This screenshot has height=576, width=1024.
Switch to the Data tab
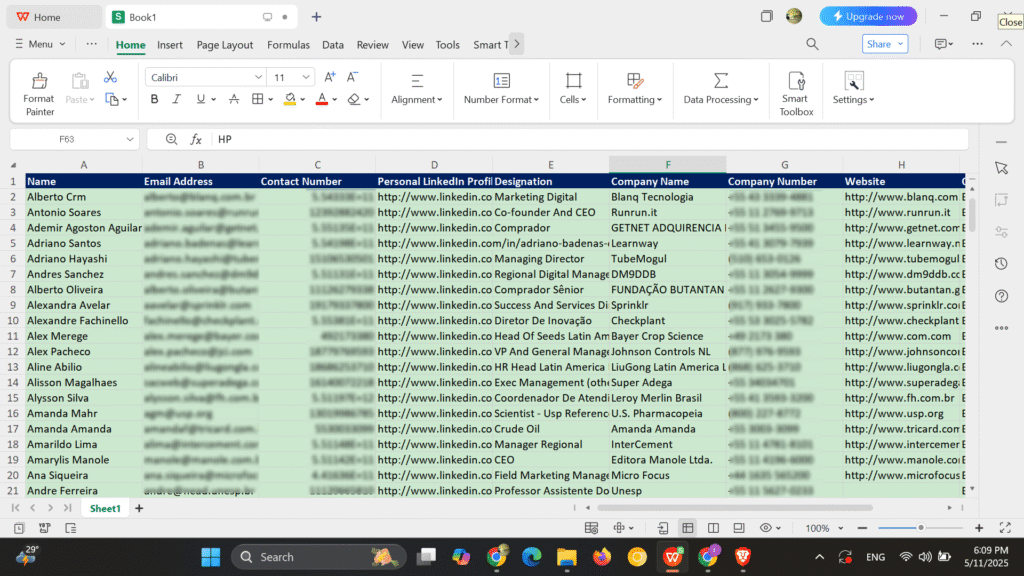332,44
